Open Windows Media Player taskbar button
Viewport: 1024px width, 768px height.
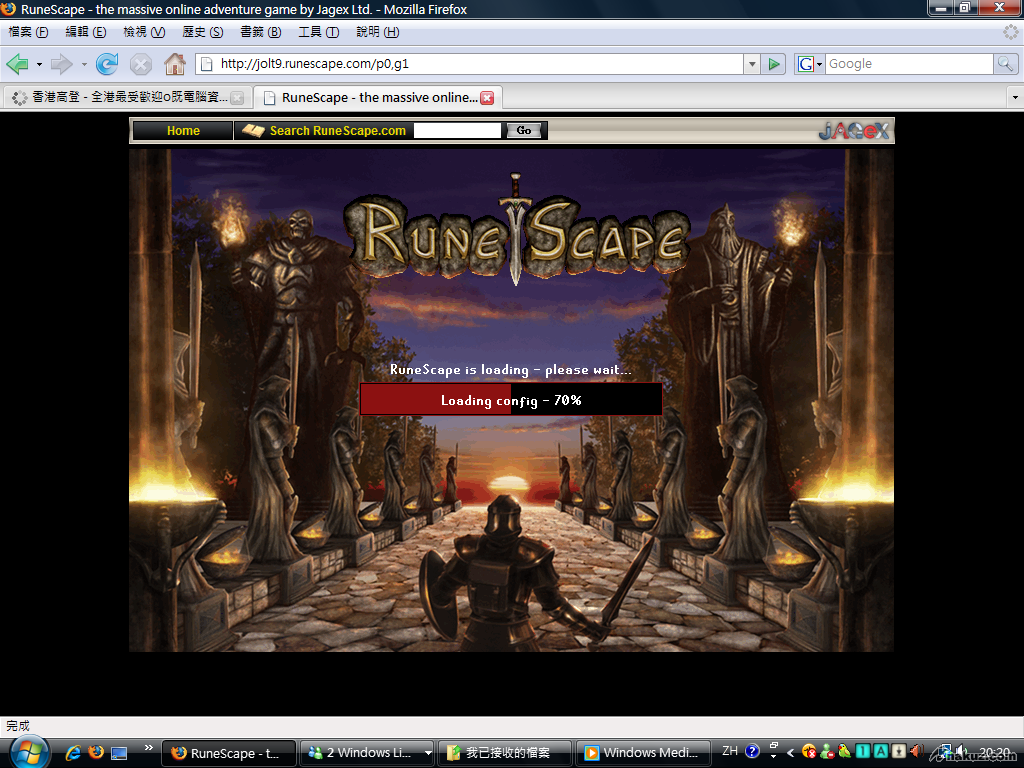point(643,753)
